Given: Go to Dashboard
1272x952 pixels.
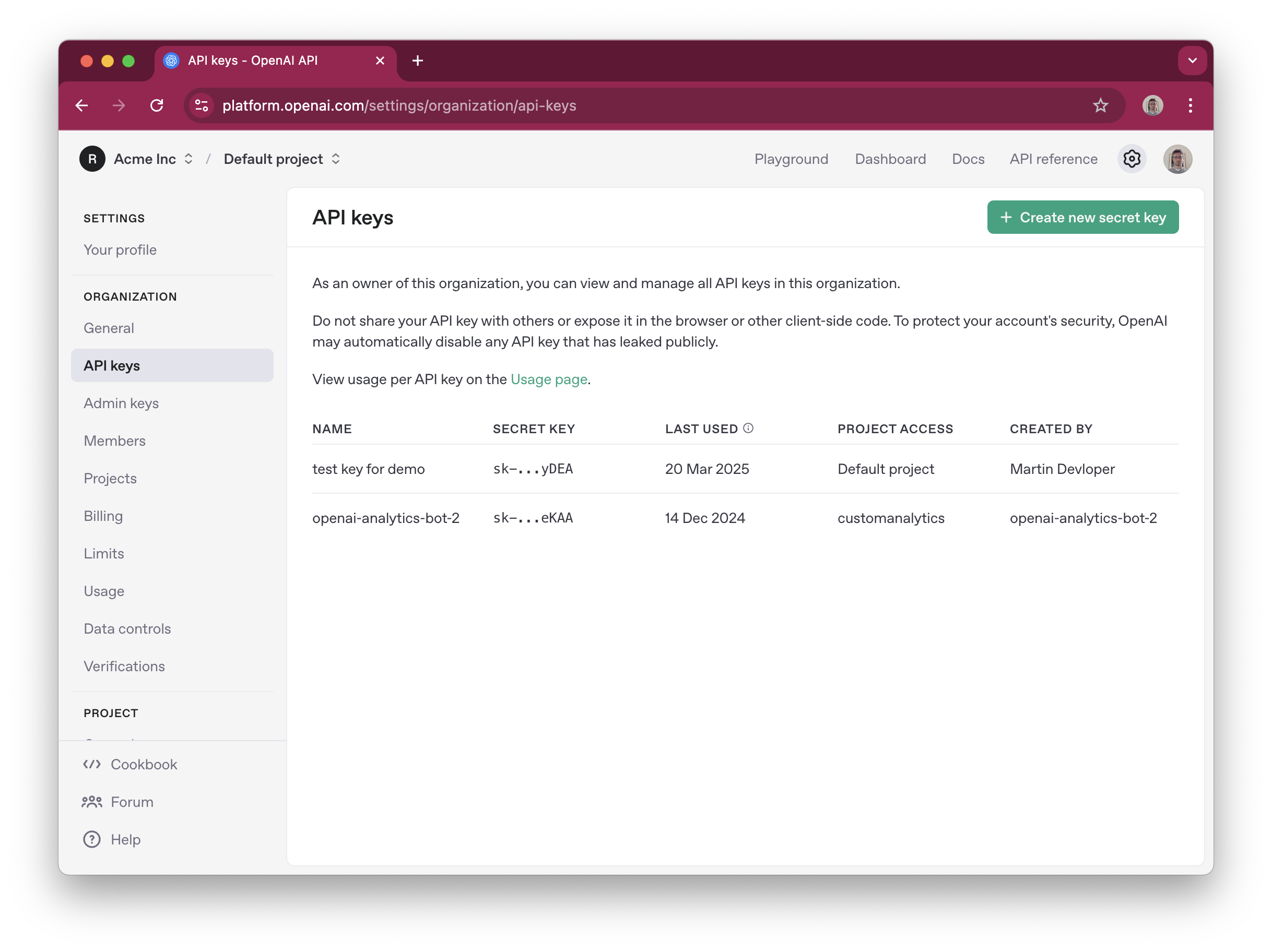Looking at the screenshot, I should (x=890, y=159).
